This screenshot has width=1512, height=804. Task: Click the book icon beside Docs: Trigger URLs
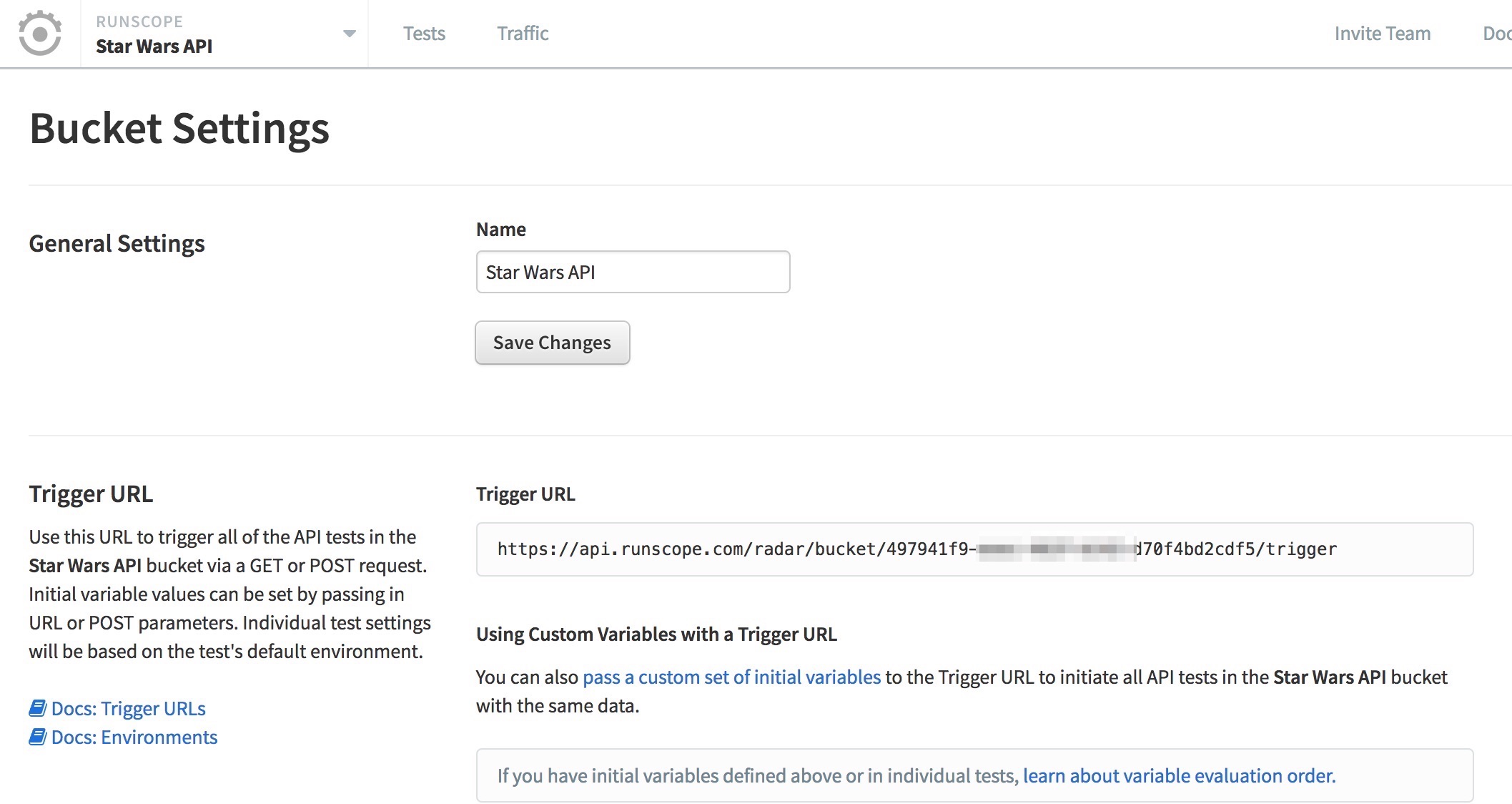38,708
